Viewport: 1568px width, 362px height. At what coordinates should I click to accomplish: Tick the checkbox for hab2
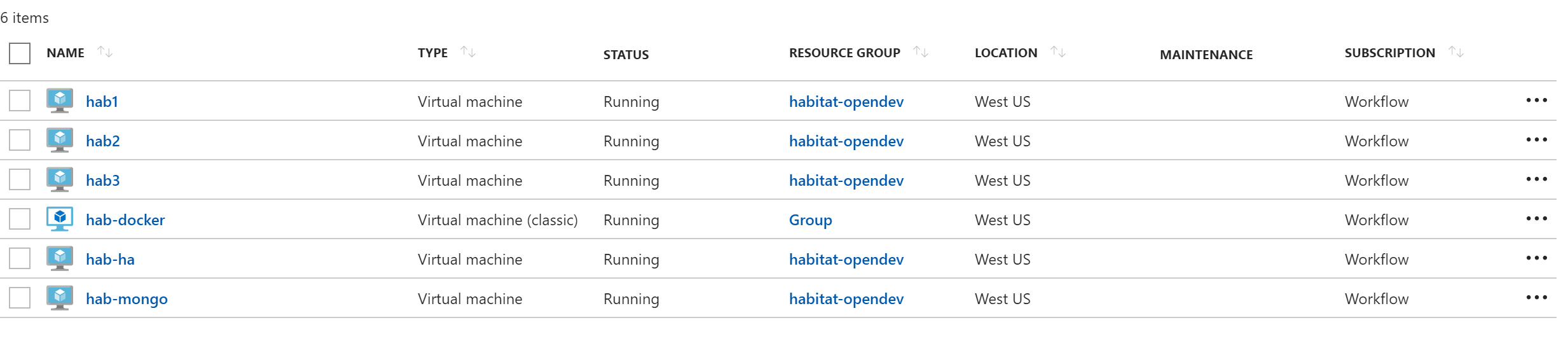[20, 140]
